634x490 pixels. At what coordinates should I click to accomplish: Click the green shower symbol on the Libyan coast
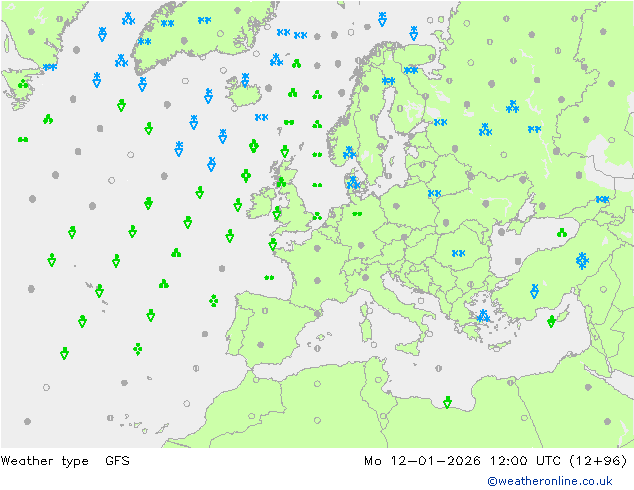coord(447,402)
